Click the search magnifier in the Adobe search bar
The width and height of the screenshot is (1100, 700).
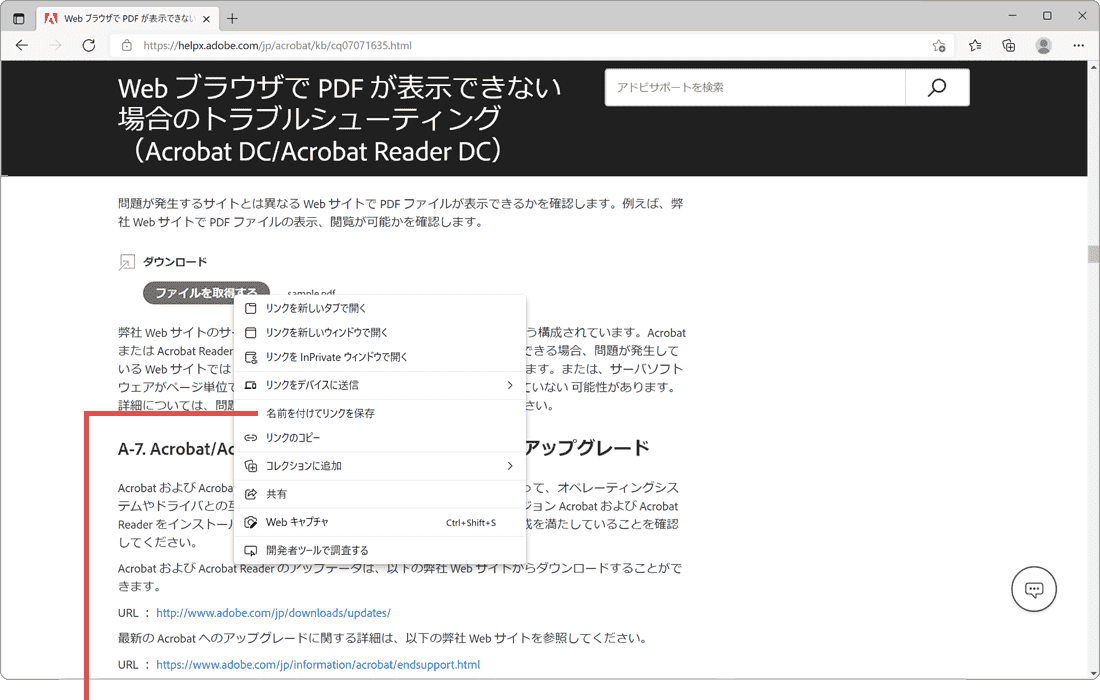[936, 87]
